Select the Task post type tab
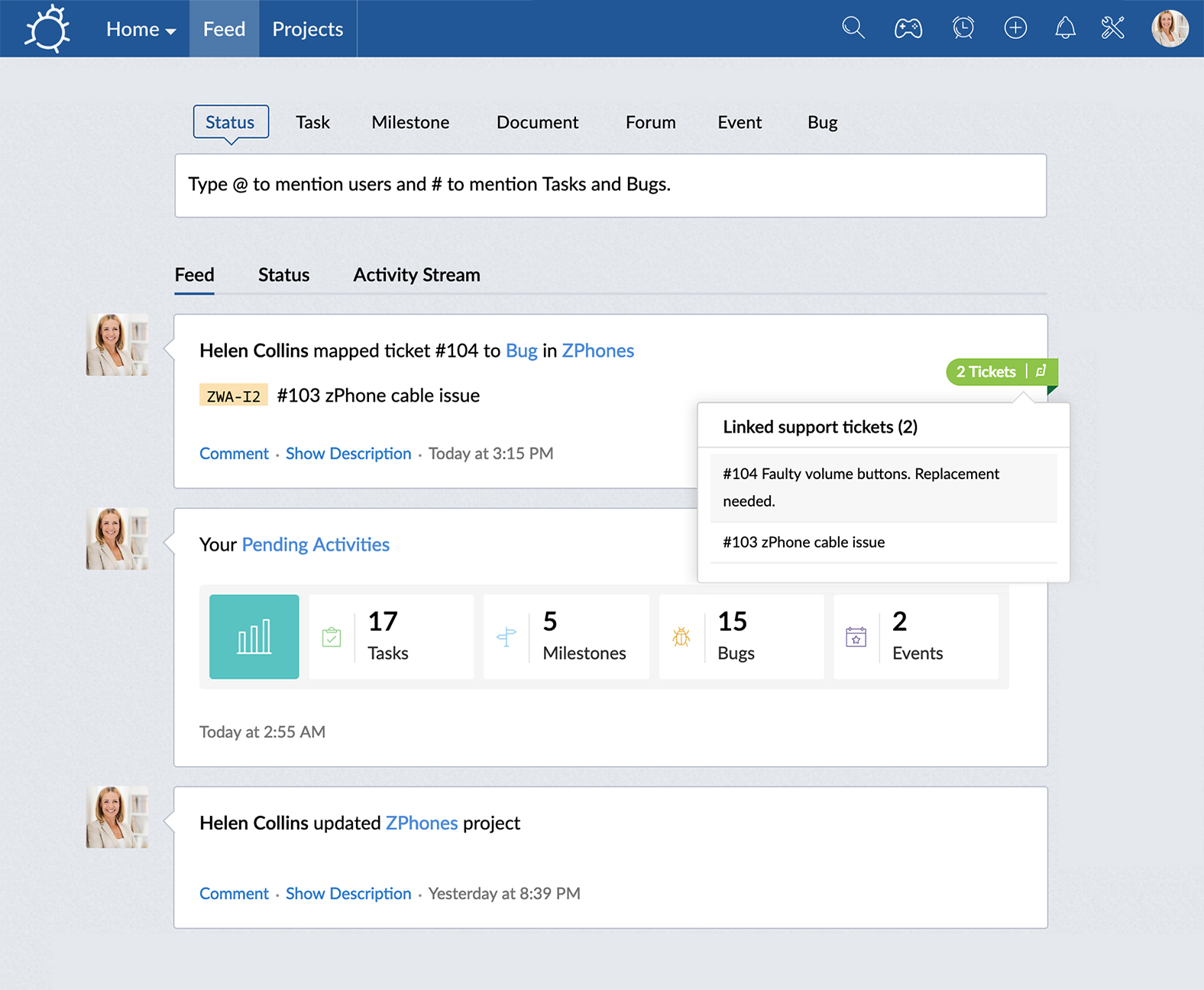This screenshot has height=990, width=1204. (x=313, y=122)
